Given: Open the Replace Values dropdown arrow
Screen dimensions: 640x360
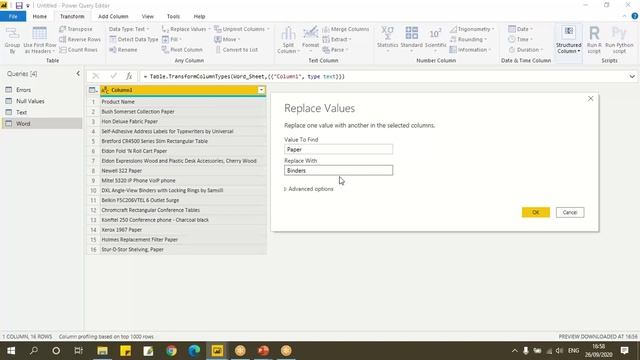Looking at the screenshot, I should 209,29.
